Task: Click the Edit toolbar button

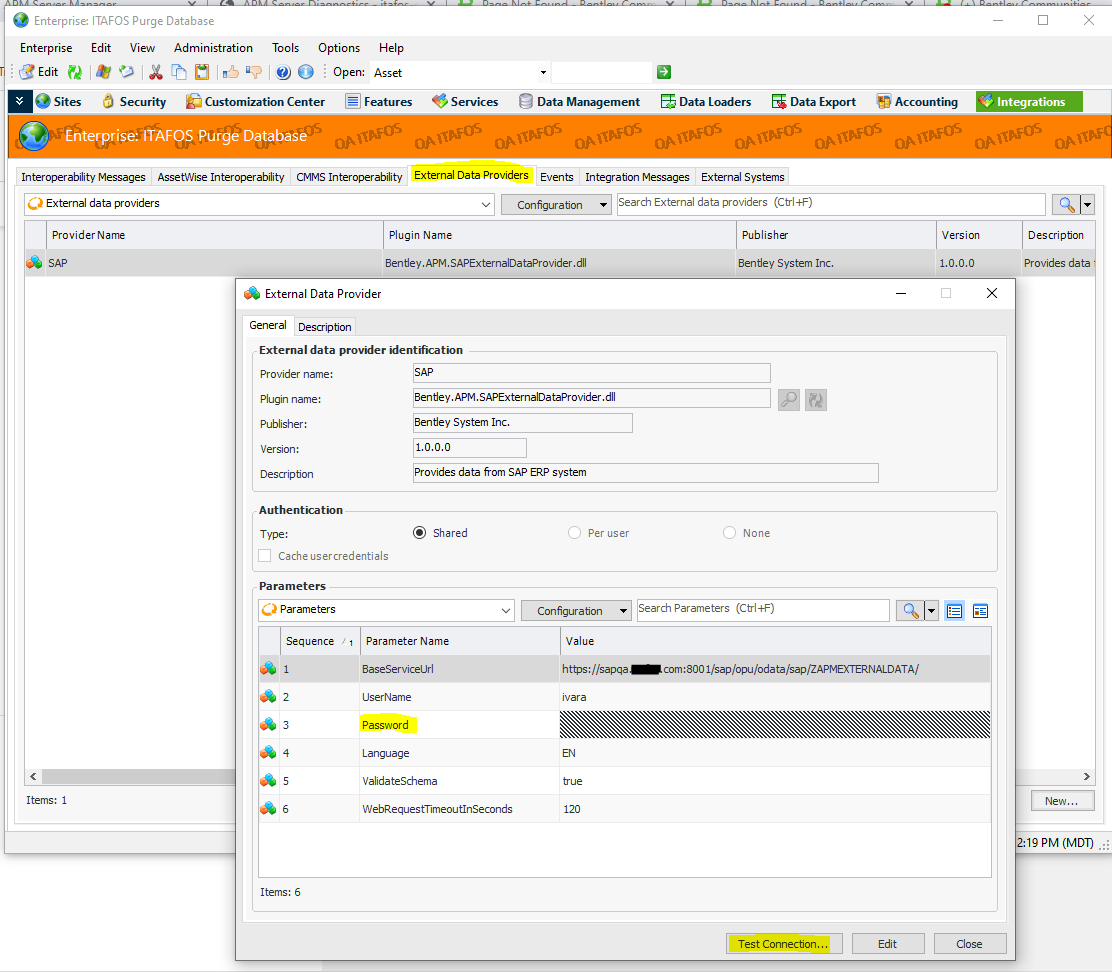Action: click(40, 72)
